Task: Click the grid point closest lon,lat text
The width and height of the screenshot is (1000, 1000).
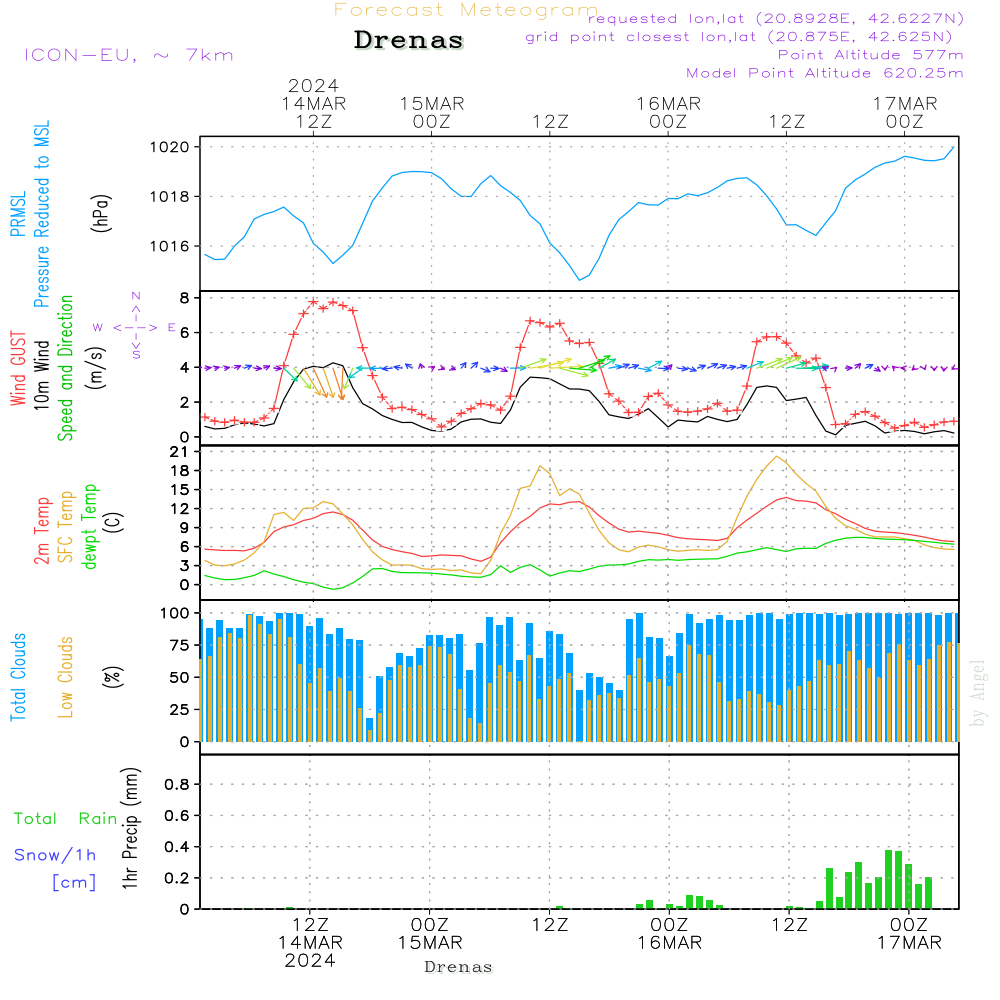Action: point(739,36)
